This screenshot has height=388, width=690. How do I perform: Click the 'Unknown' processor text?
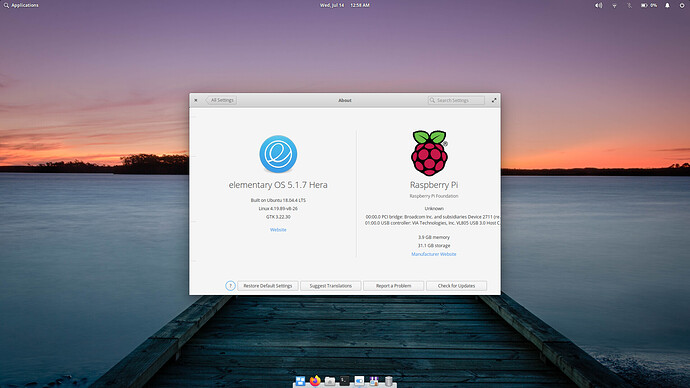[434, 209]
